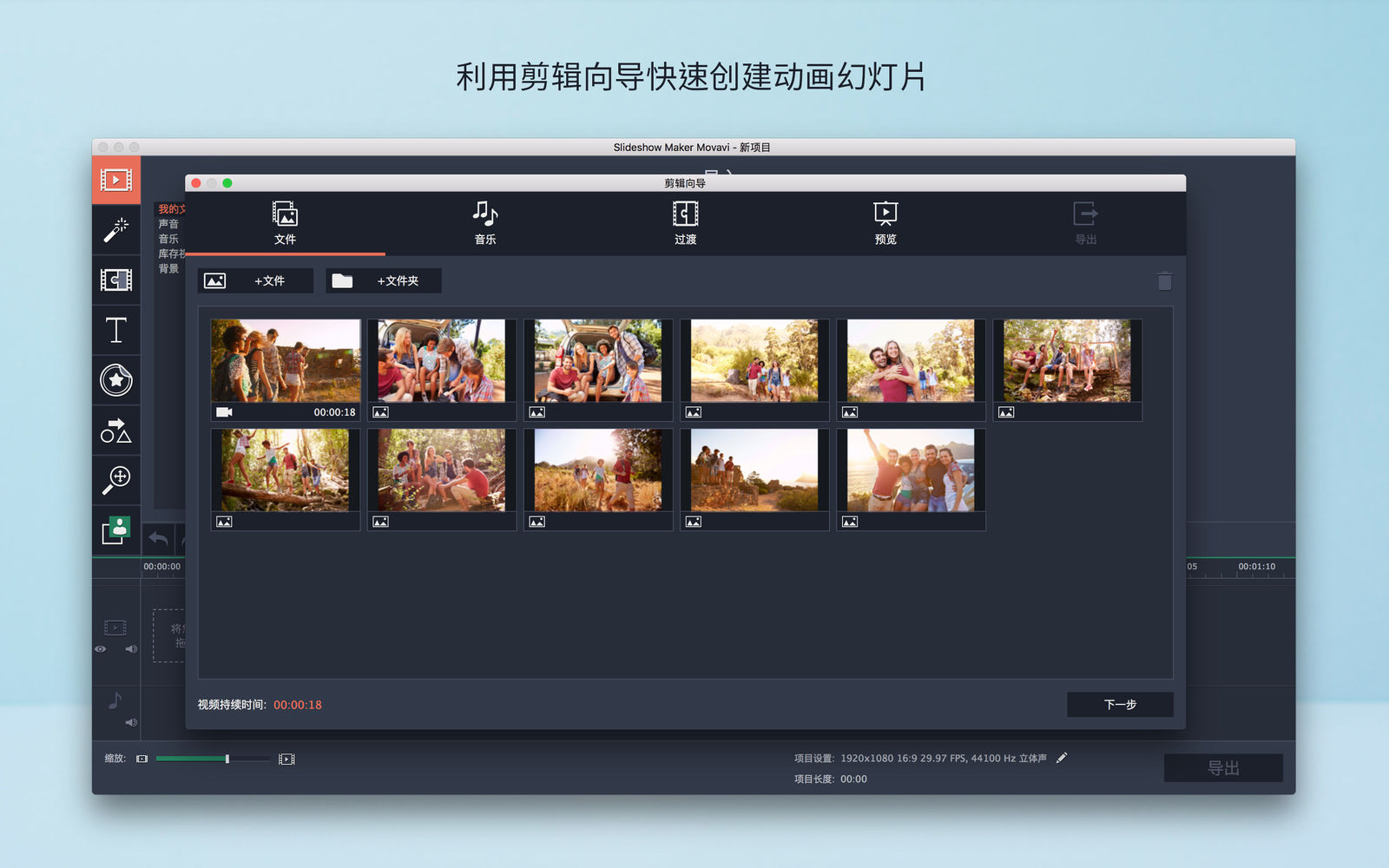The height and width of the screenshot is (868, 1389).
Task: Mute the video track speaker icon
Action: [131, 649]
